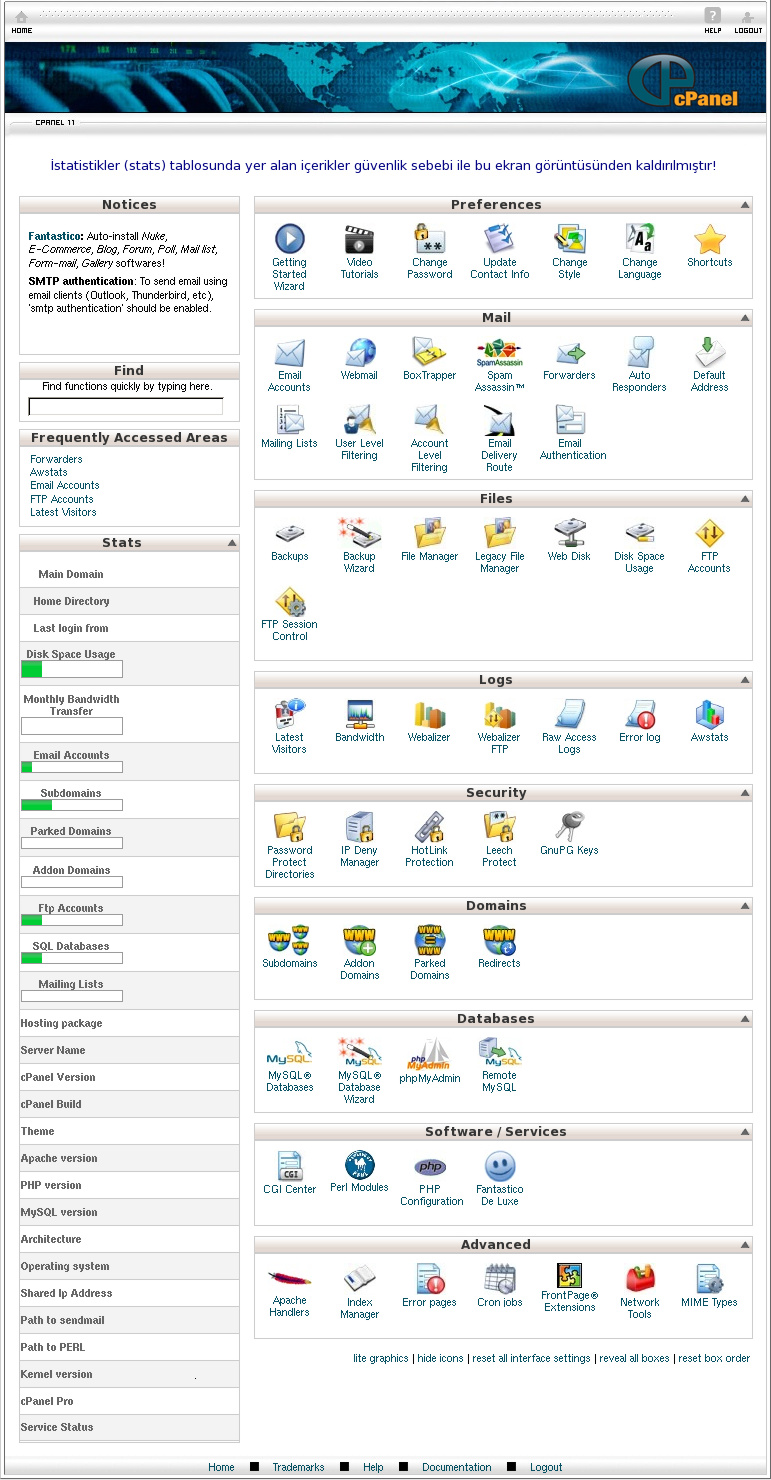This screenshot has width=771, height=1480.
Task: Collapse the Databases section
Action: coord(745,1019)
